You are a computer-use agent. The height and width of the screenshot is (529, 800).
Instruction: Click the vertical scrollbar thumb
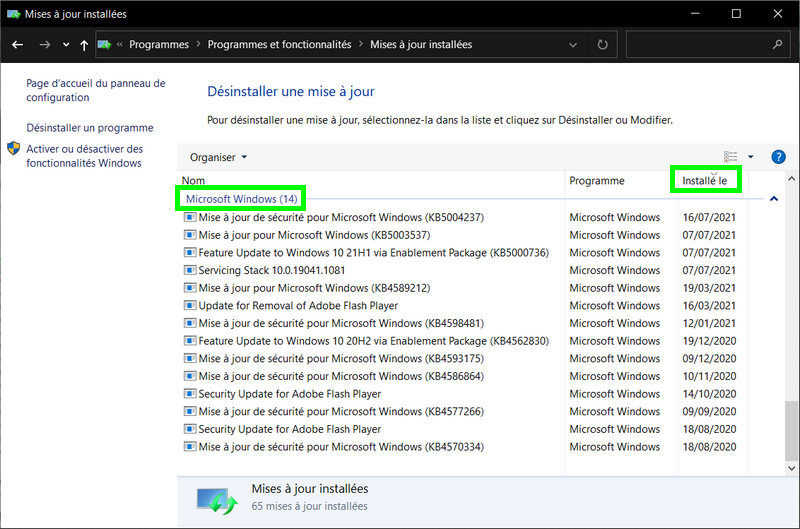791,431
